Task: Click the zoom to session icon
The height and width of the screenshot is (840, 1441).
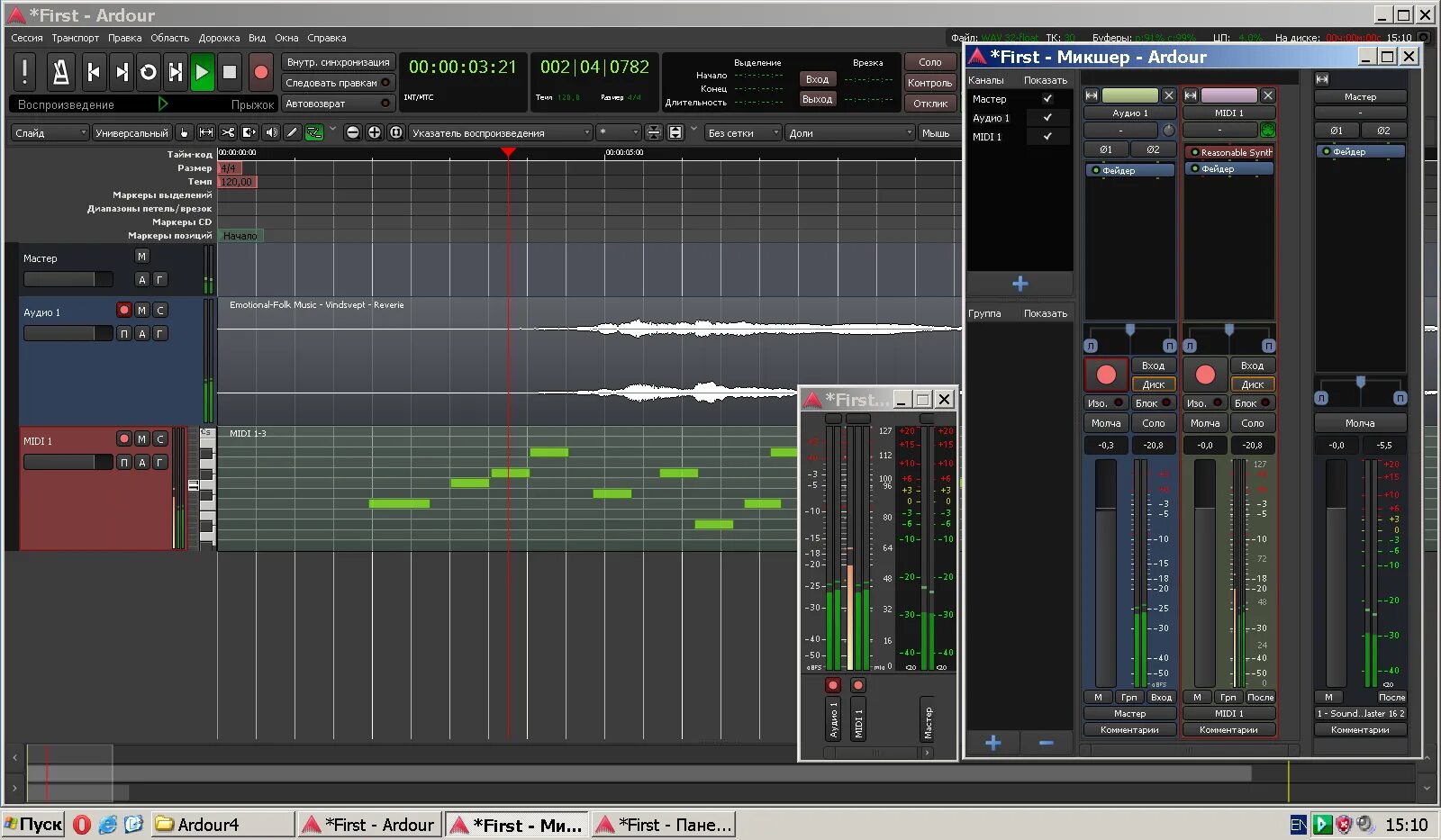Action: [x=396, y=132]
